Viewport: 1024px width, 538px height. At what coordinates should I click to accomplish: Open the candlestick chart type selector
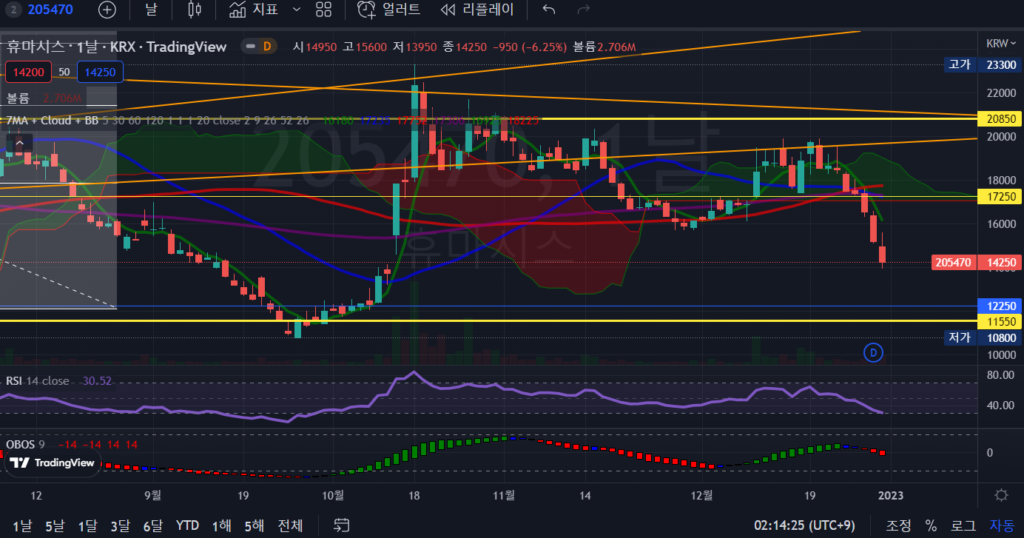click(195, 10)
